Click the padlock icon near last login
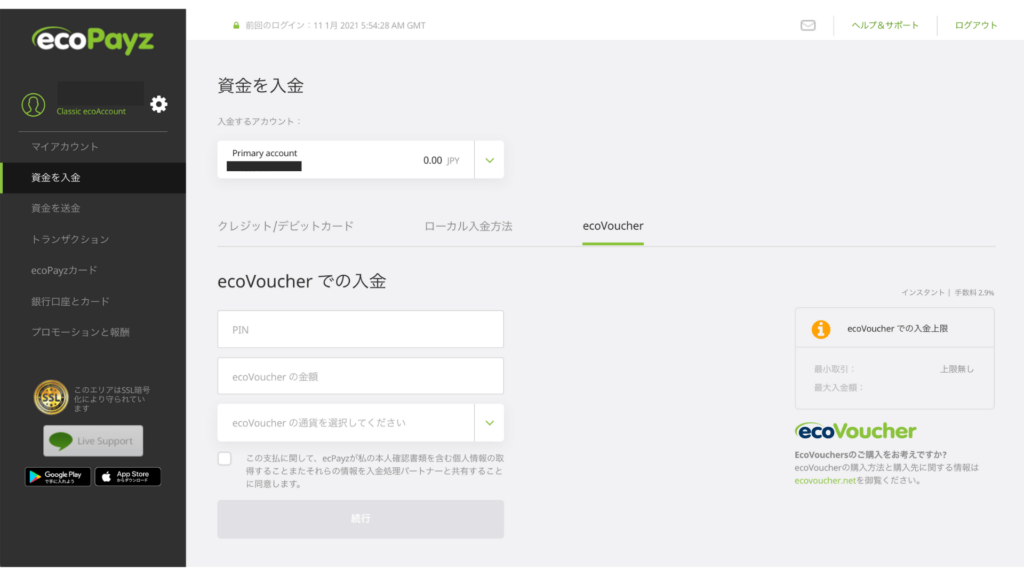Screen dimensions: 1024x576 point(236,25)
